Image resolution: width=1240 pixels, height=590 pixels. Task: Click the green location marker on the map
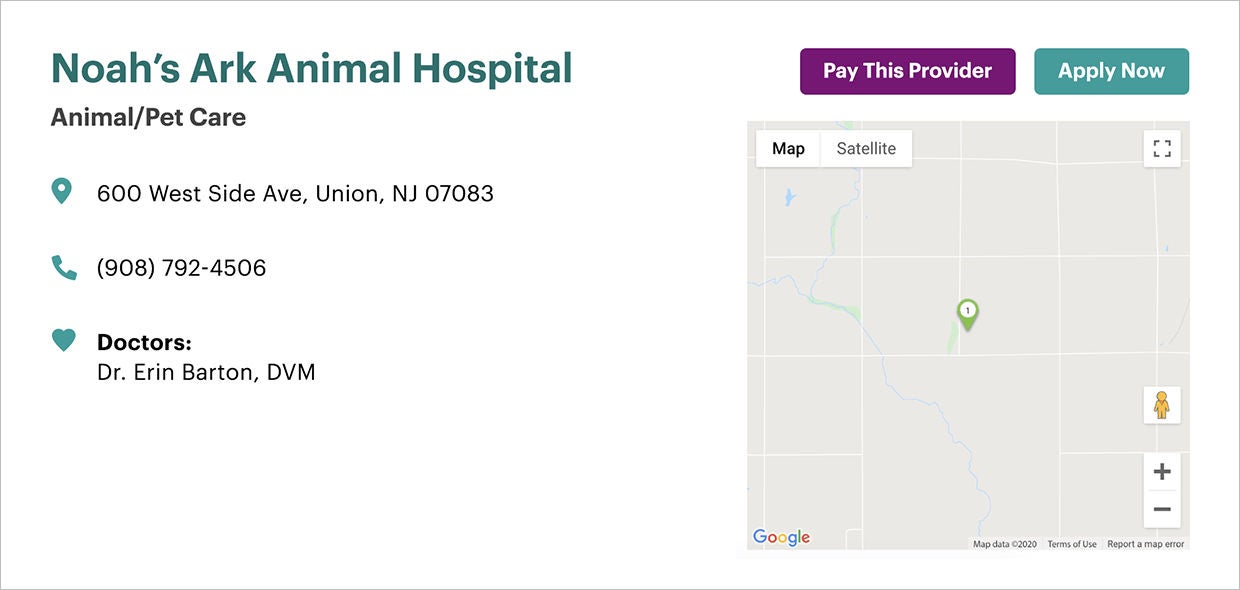(967, 313)
